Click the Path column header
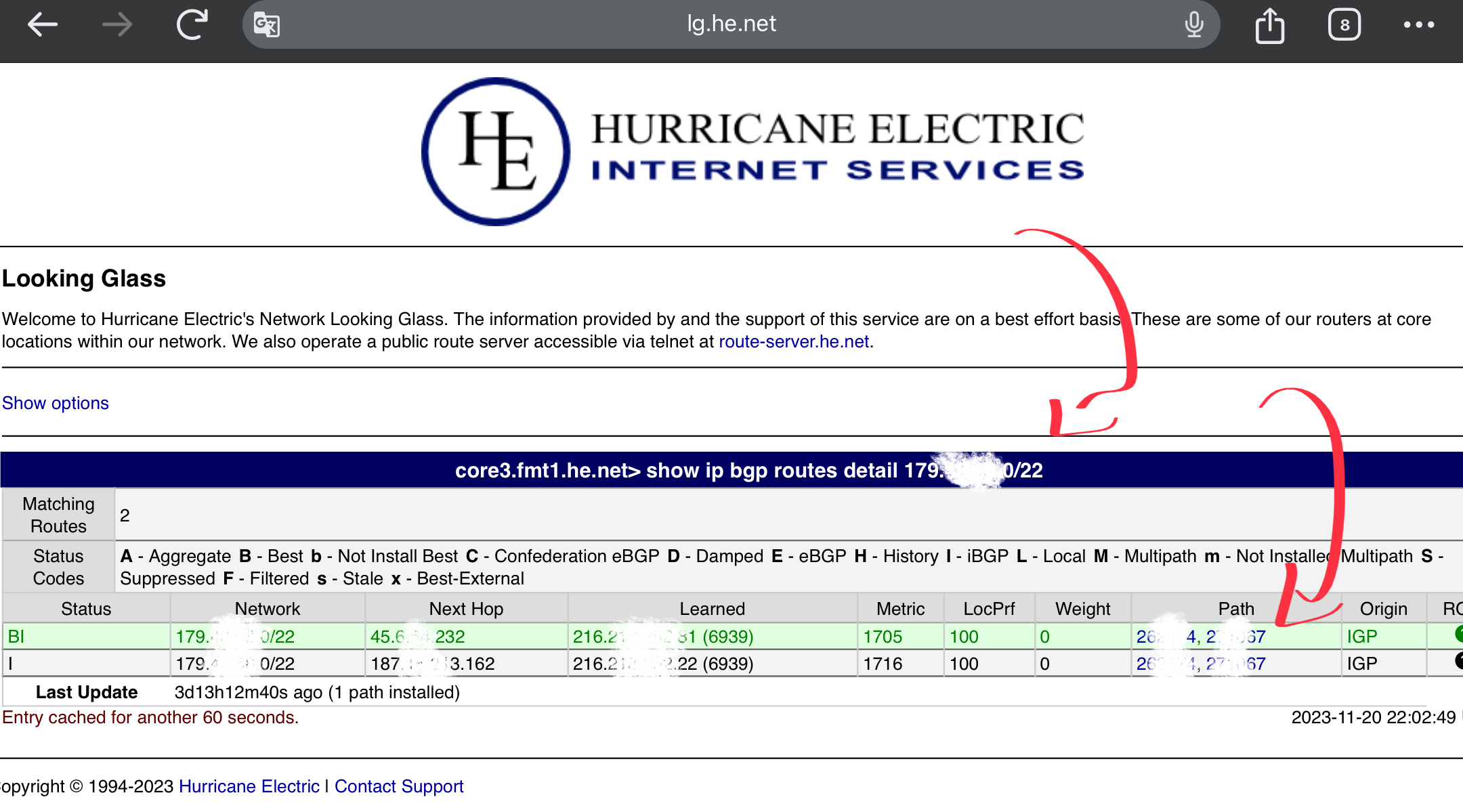The width and height of the screenshot is (1463, 812). 1236,609
